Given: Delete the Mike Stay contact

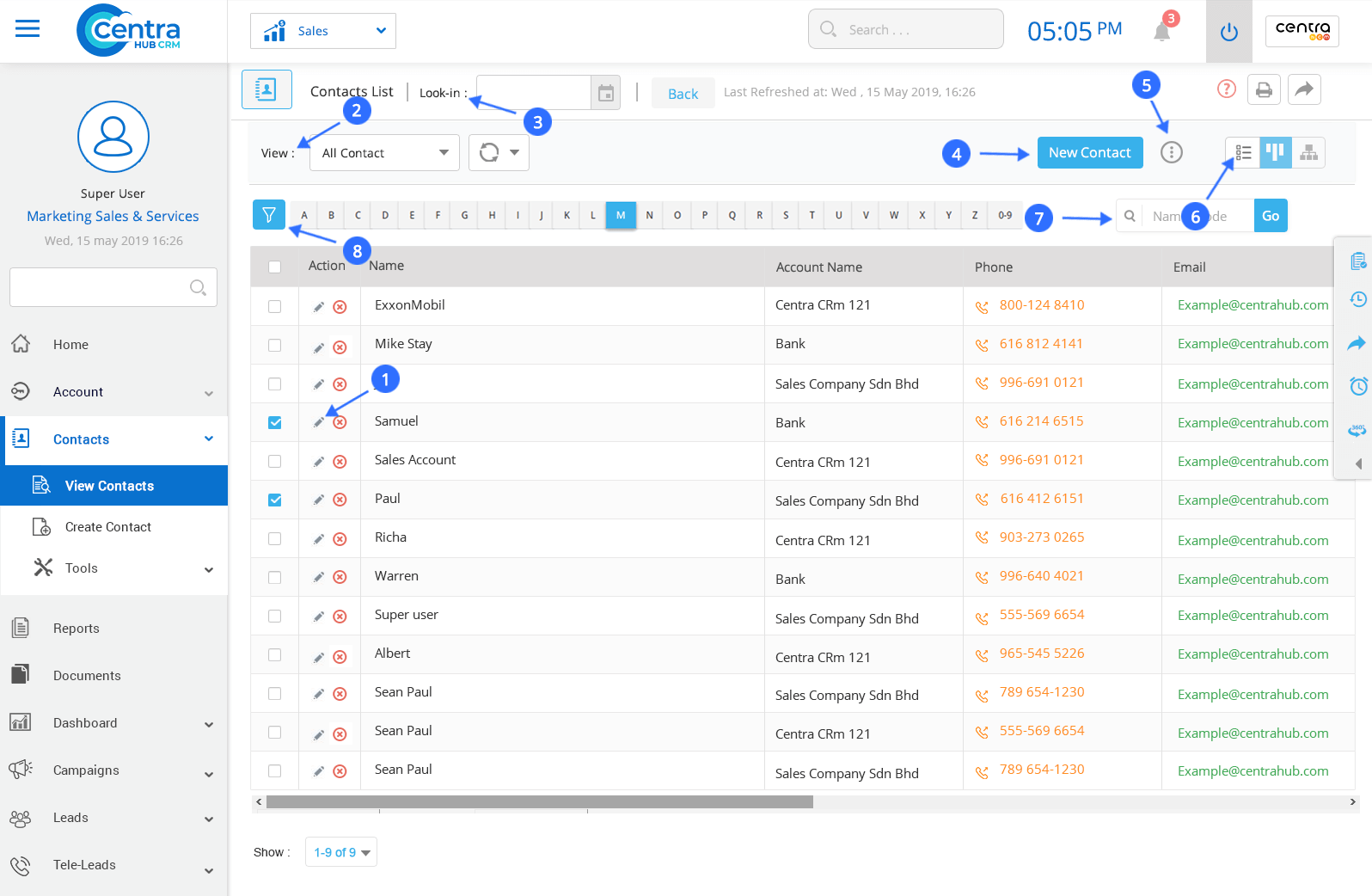Looking at the screenshot, I should click(x=340, y=347).
